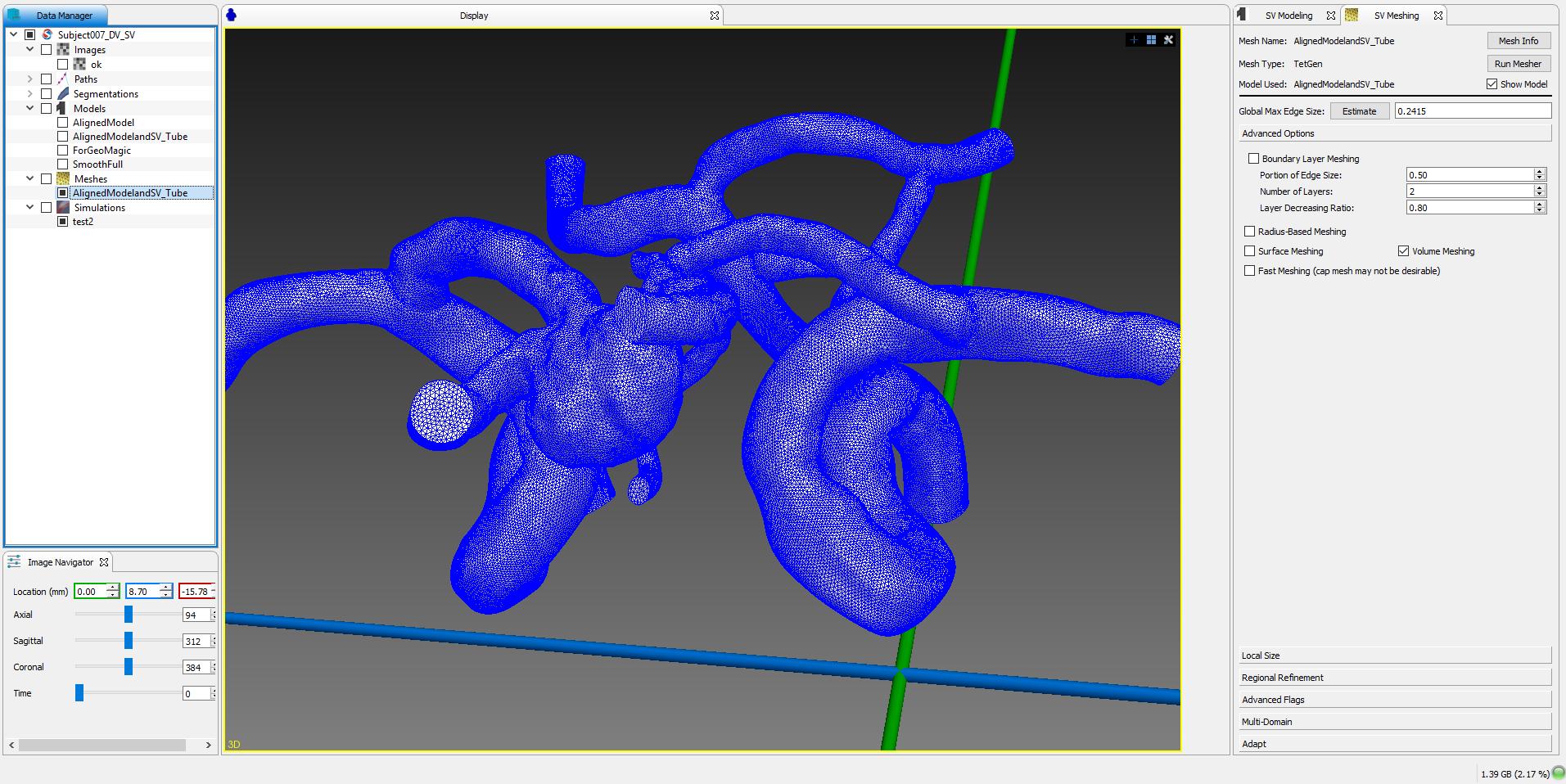Click Estimate for max edge size
The image size is (1566, 784).
pos(1359,111)
